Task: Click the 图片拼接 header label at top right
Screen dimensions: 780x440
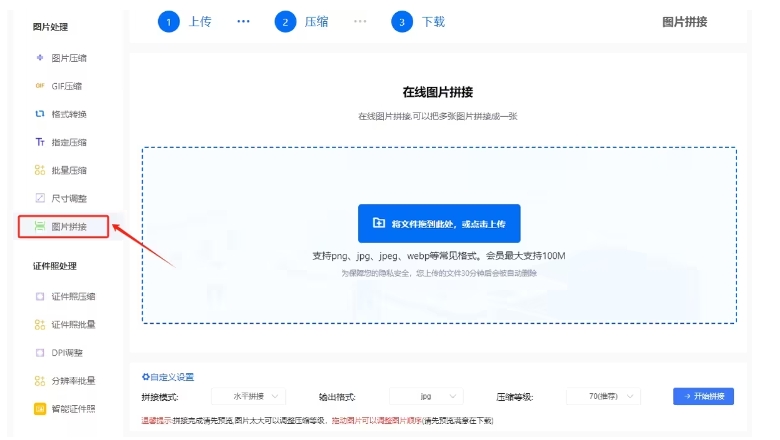Action: point(684,22)
